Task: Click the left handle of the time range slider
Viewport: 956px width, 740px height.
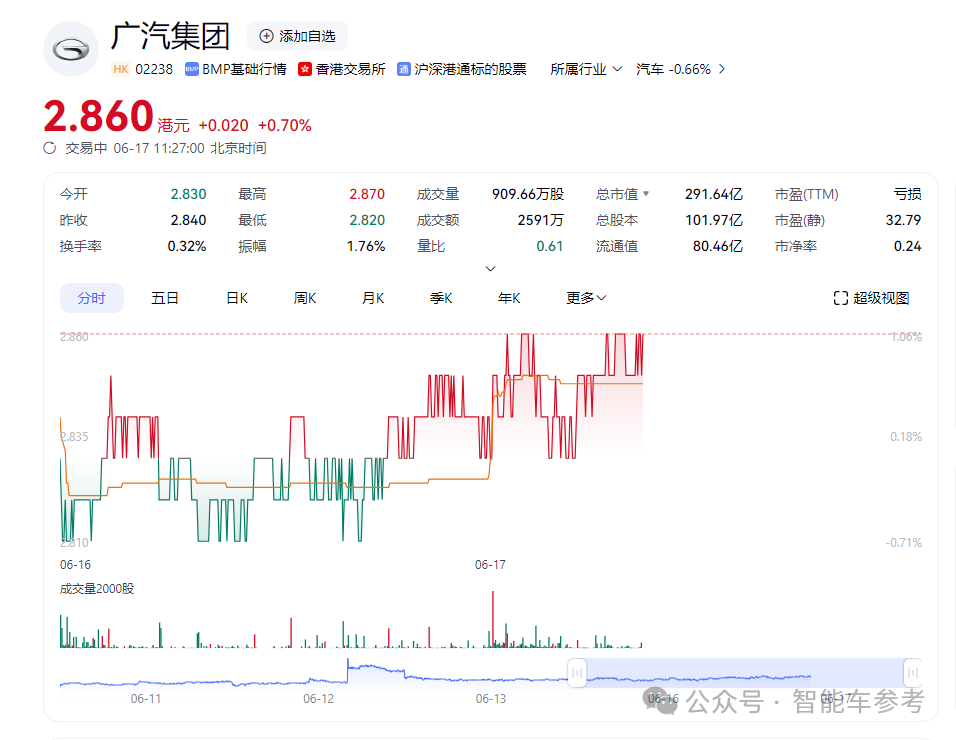Action: pyautogui.click(x=577, y=673)
